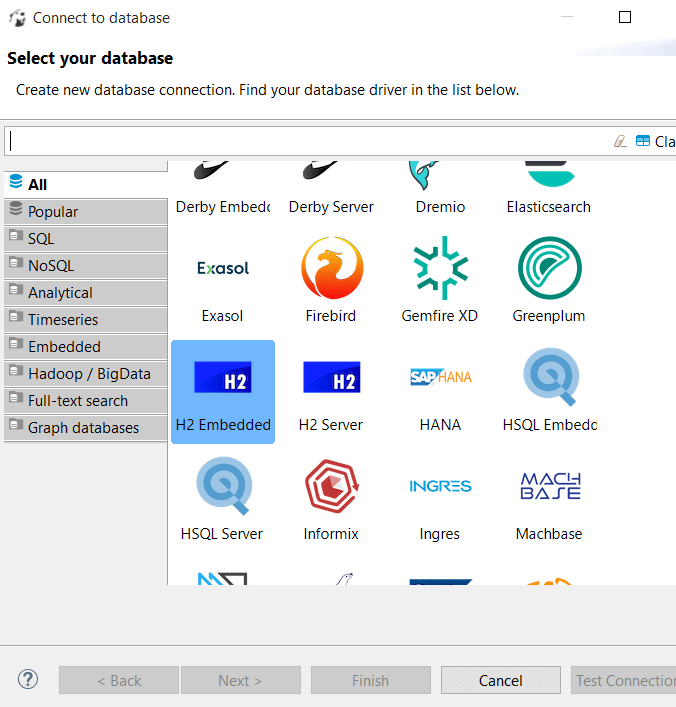This screenshot has width=676, height=707.
Task: Open Hadoop / BigData category
Action: [x=86, y=374]
